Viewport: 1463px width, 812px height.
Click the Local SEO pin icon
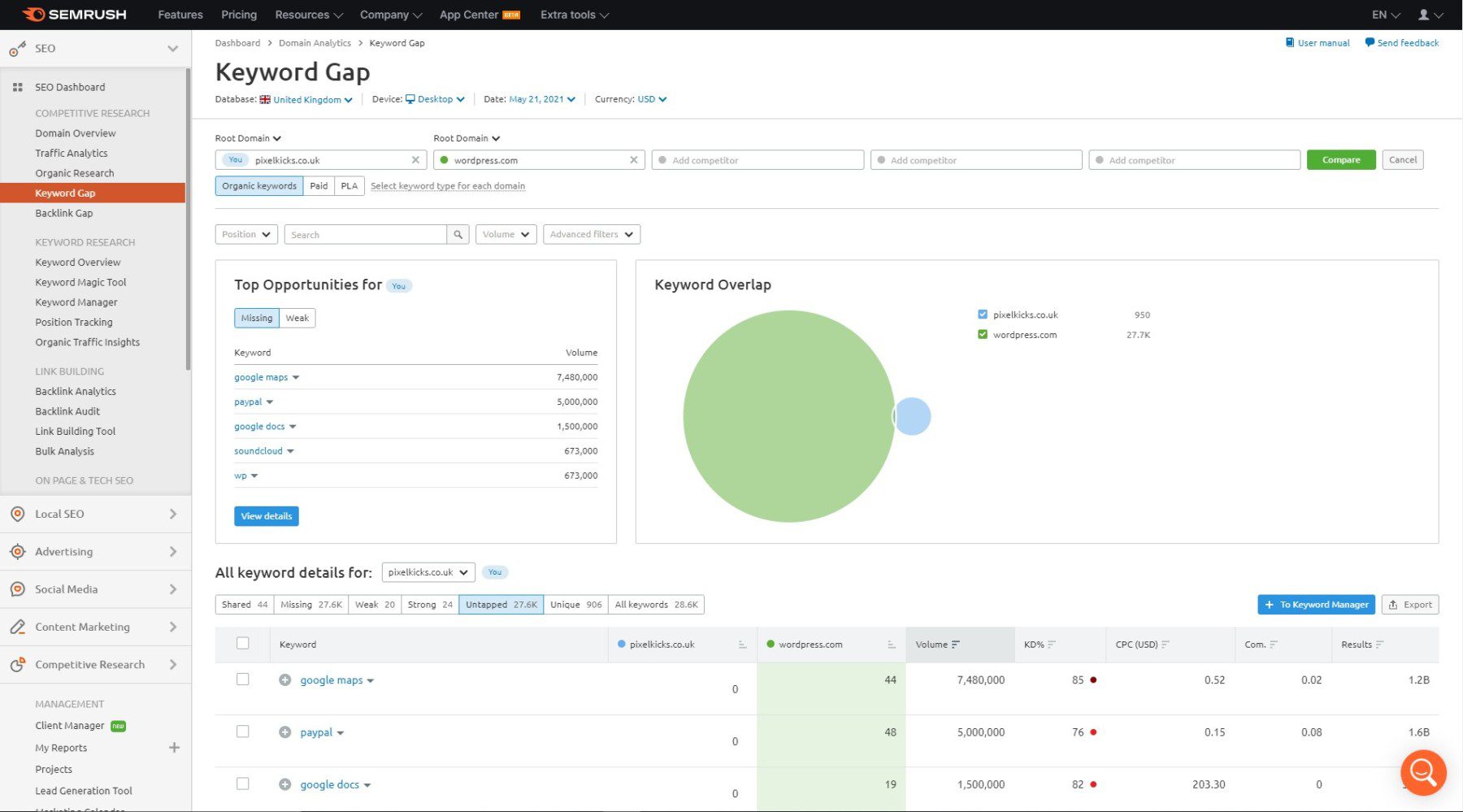(18, 514)
